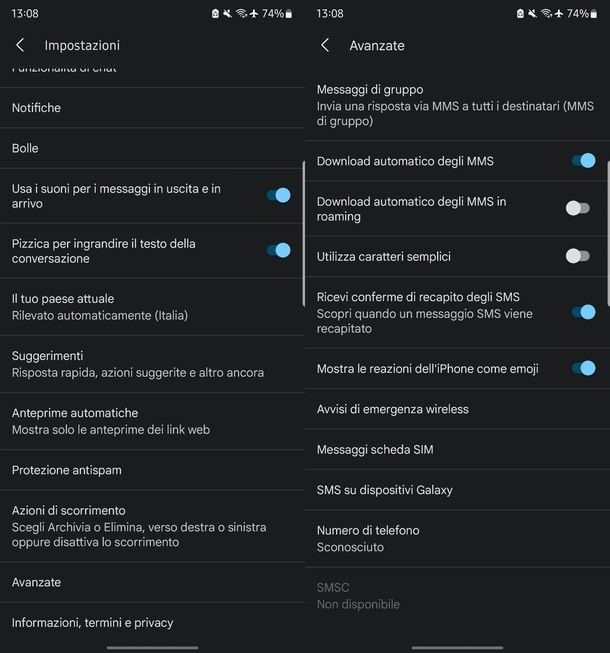Disable sounds for outgoing and incoming messages
Viewport: 610px width, 653px height.
click(279, 195)
